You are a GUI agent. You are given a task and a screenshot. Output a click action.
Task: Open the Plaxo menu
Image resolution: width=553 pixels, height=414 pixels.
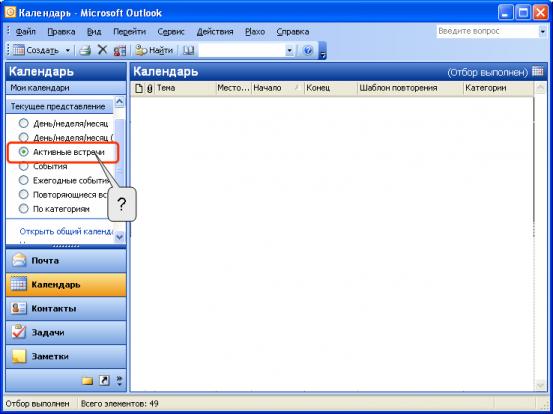click(x=255, y=32)
